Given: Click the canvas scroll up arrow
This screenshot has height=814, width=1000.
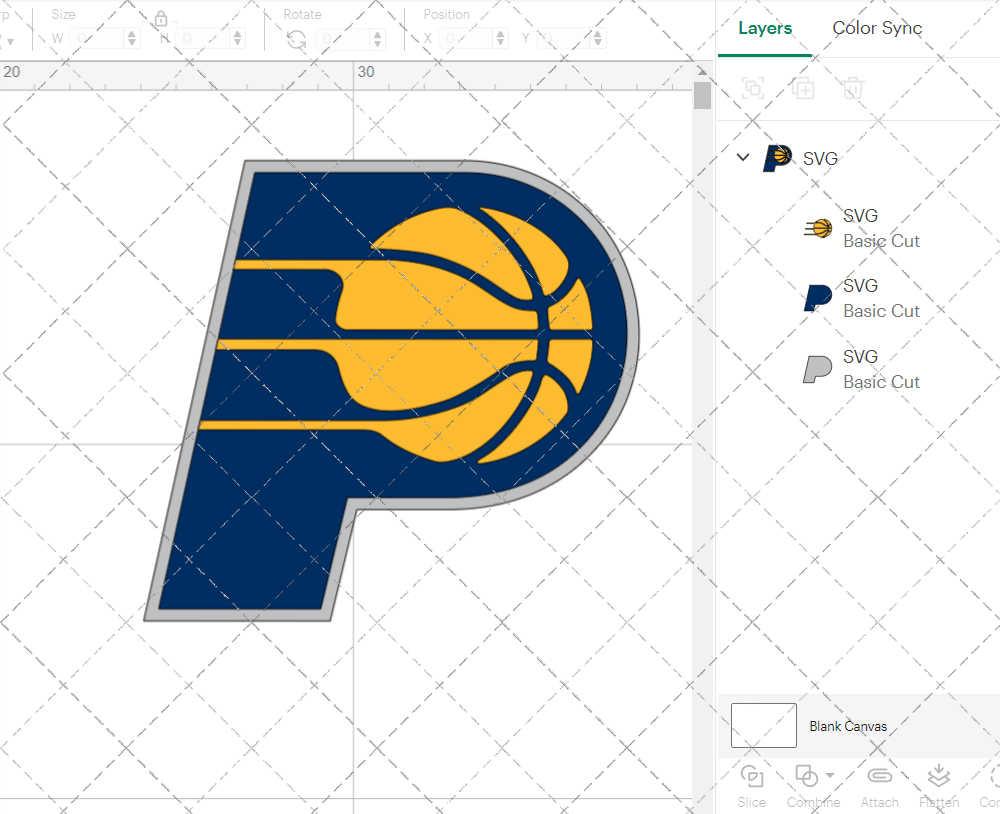Looking at the screenshot, I should (x=702, y=71).
